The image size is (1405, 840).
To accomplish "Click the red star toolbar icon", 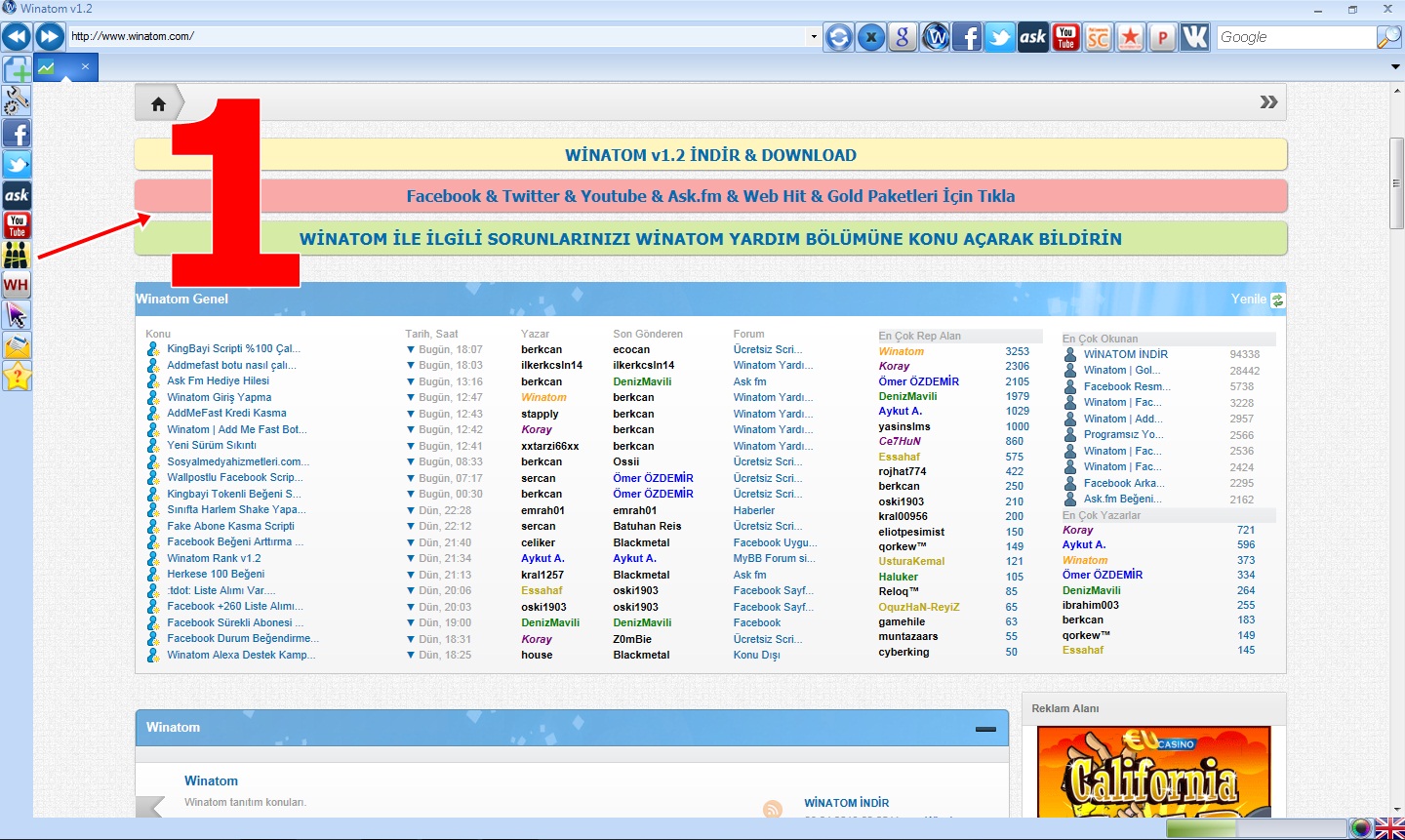I will 1130,37.
